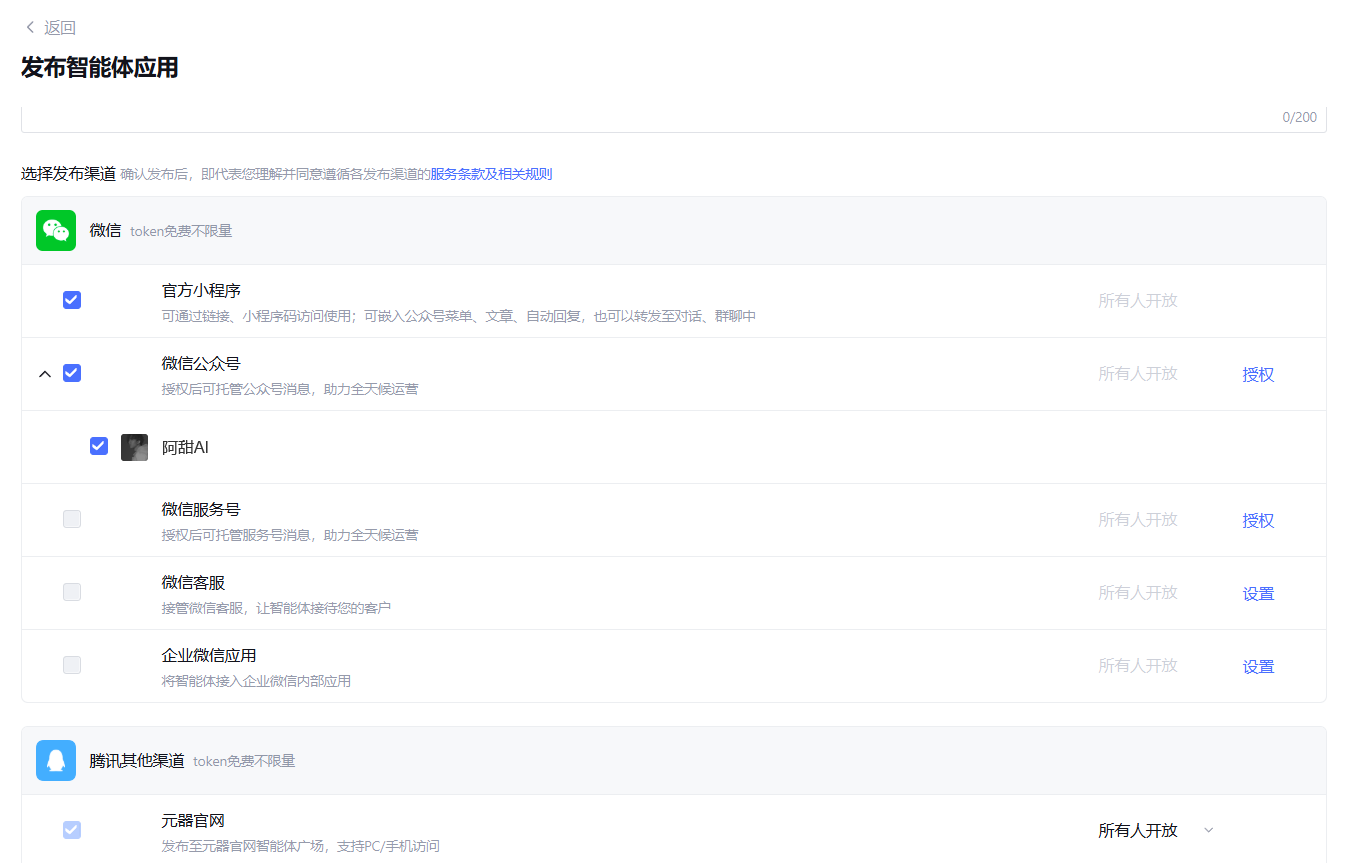Click 设置 for 企业微信应用

click(1258, 667)
